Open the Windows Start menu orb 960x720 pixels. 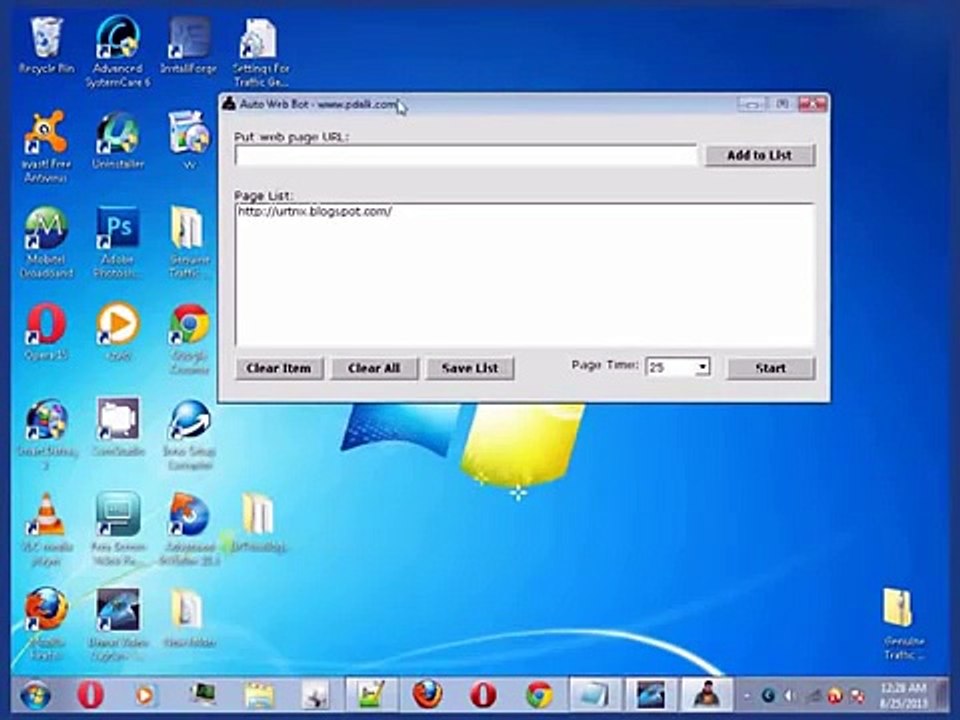(x=35, y=696)
